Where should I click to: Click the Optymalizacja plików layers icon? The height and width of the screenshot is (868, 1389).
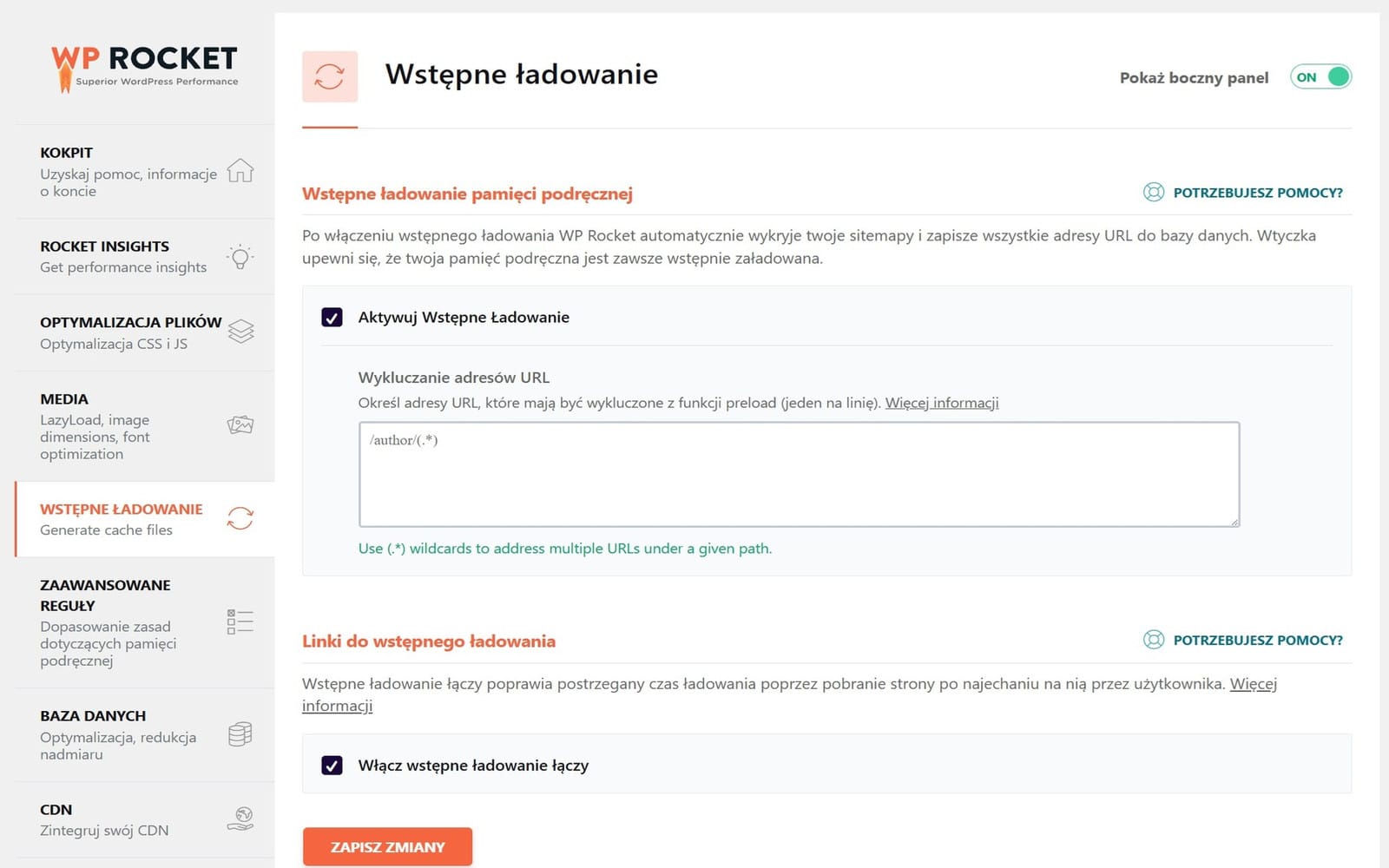(x=240, y=332)
